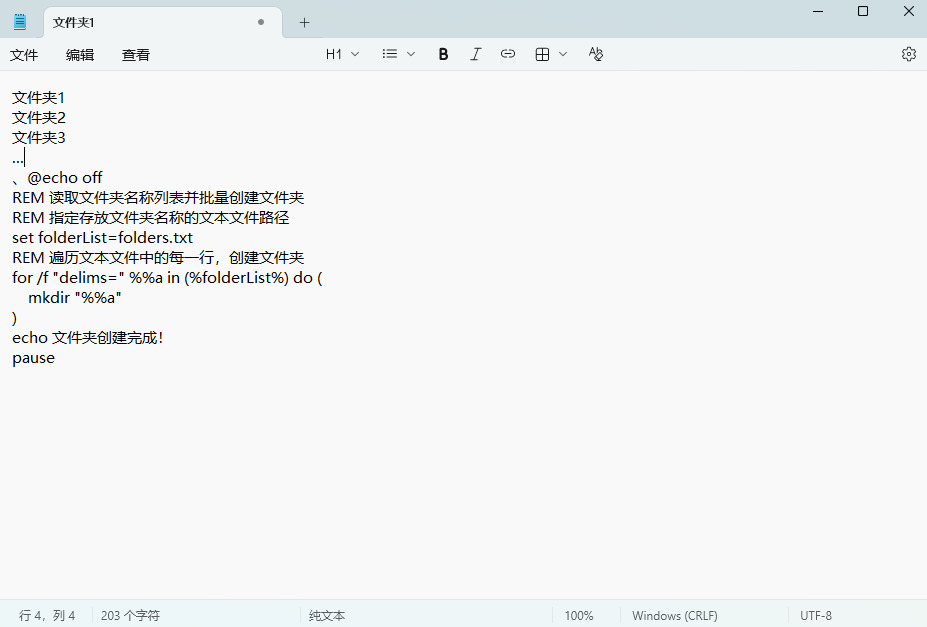Click the REM 读取文件夹名称列表 comment line
The width and height of the screenshot is (927, 627).
[x=158, y=198]
